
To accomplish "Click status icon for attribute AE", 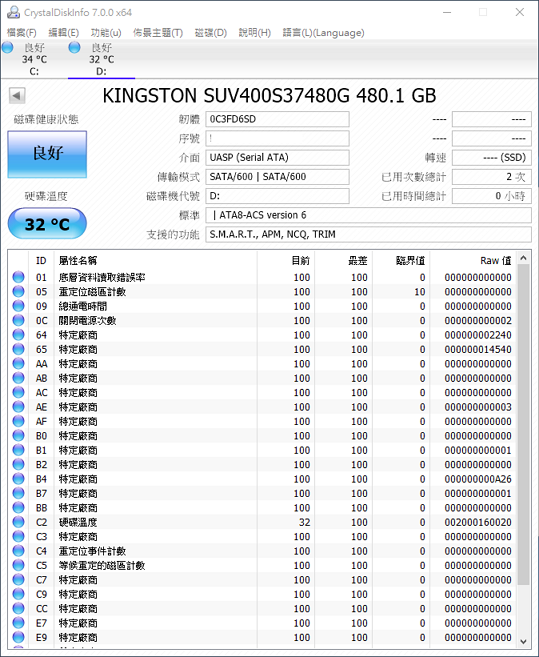I will point(18,406).
